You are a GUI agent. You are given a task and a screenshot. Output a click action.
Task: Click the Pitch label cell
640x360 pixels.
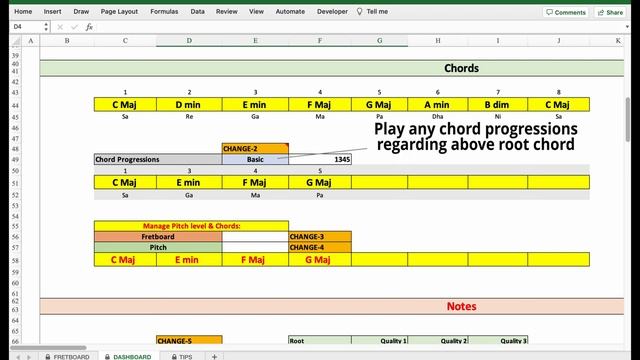click(158, 247)
